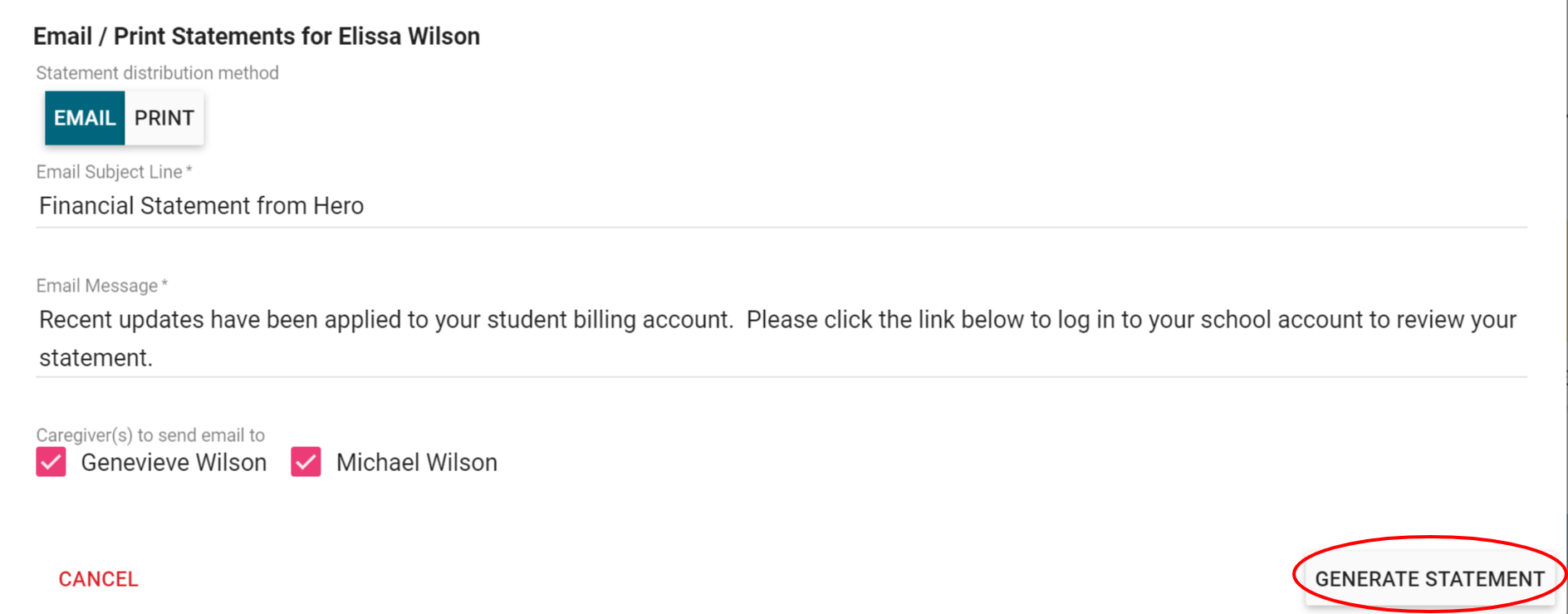This screenshot has height=614, width=1568.
Task: Click the Elissa Wilson statements heading
Action: pos(257,37)
